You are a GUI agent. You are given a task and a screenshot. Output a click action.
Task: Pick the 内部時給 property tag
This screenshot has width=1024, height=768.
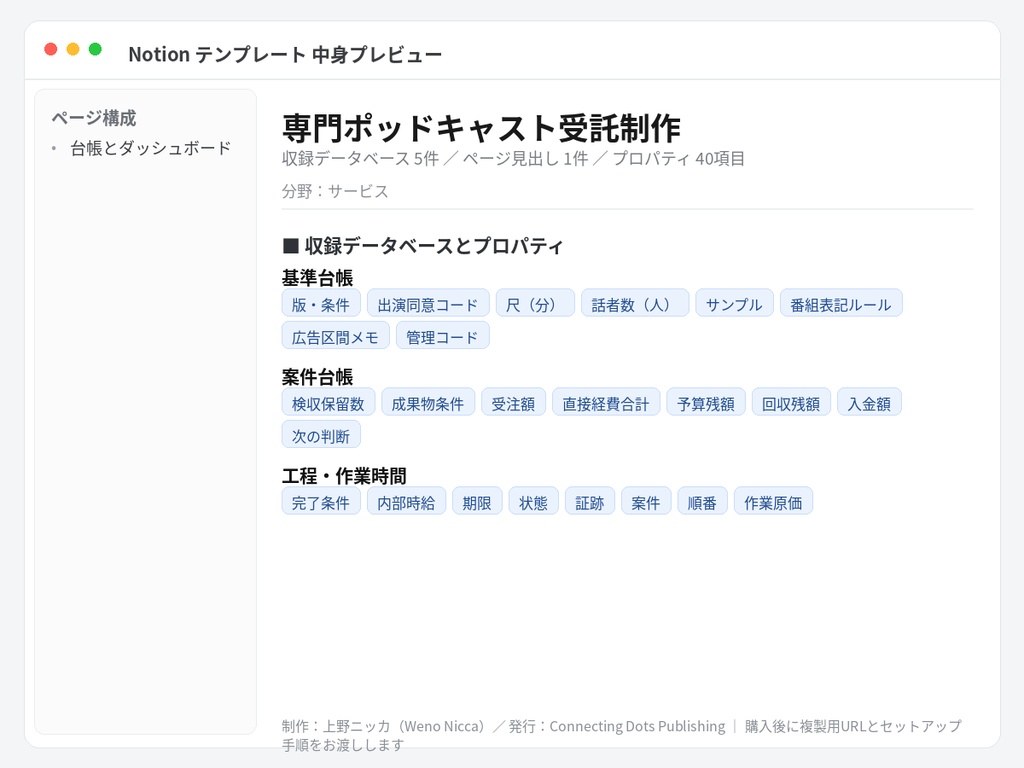407,501
